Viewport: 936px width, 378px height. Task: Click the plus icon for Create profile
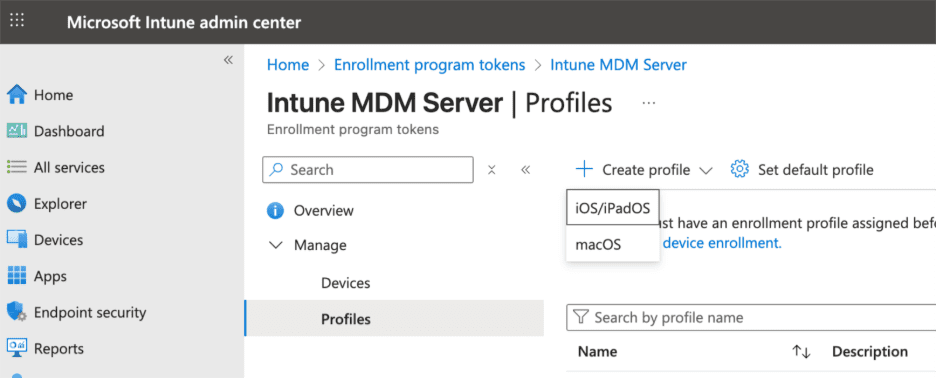pyautogui.click(x=584, y=170)
